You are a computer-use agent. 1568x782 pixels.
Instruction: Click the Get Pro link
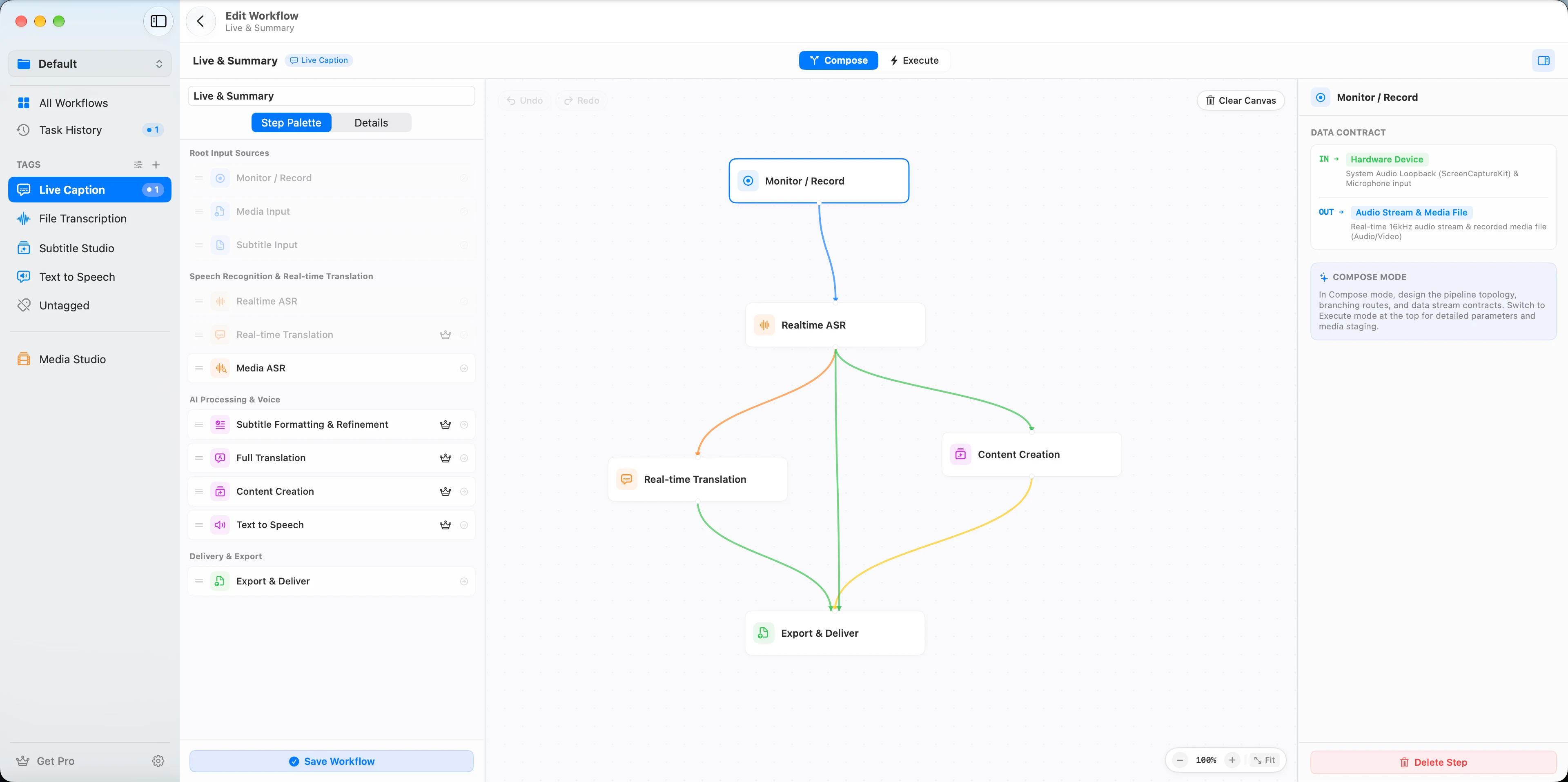(x=46, y=761)
